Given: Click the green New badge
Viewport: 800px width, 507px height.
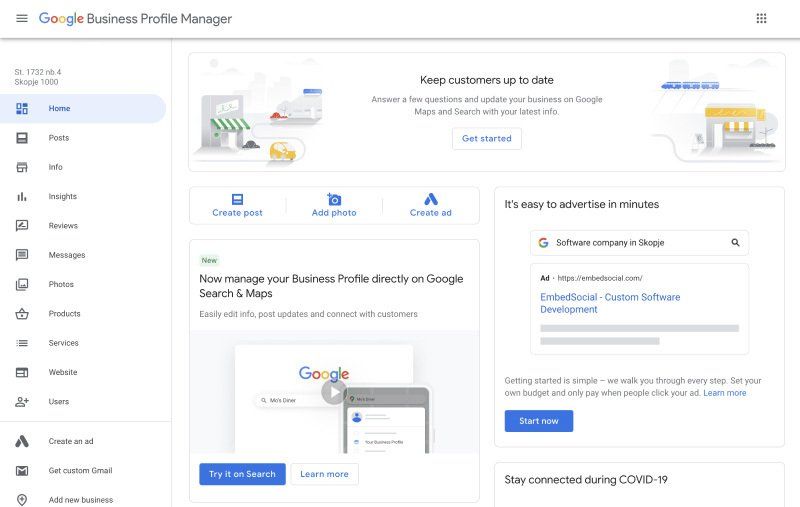Looking at the screenshot, I should 209,260.
